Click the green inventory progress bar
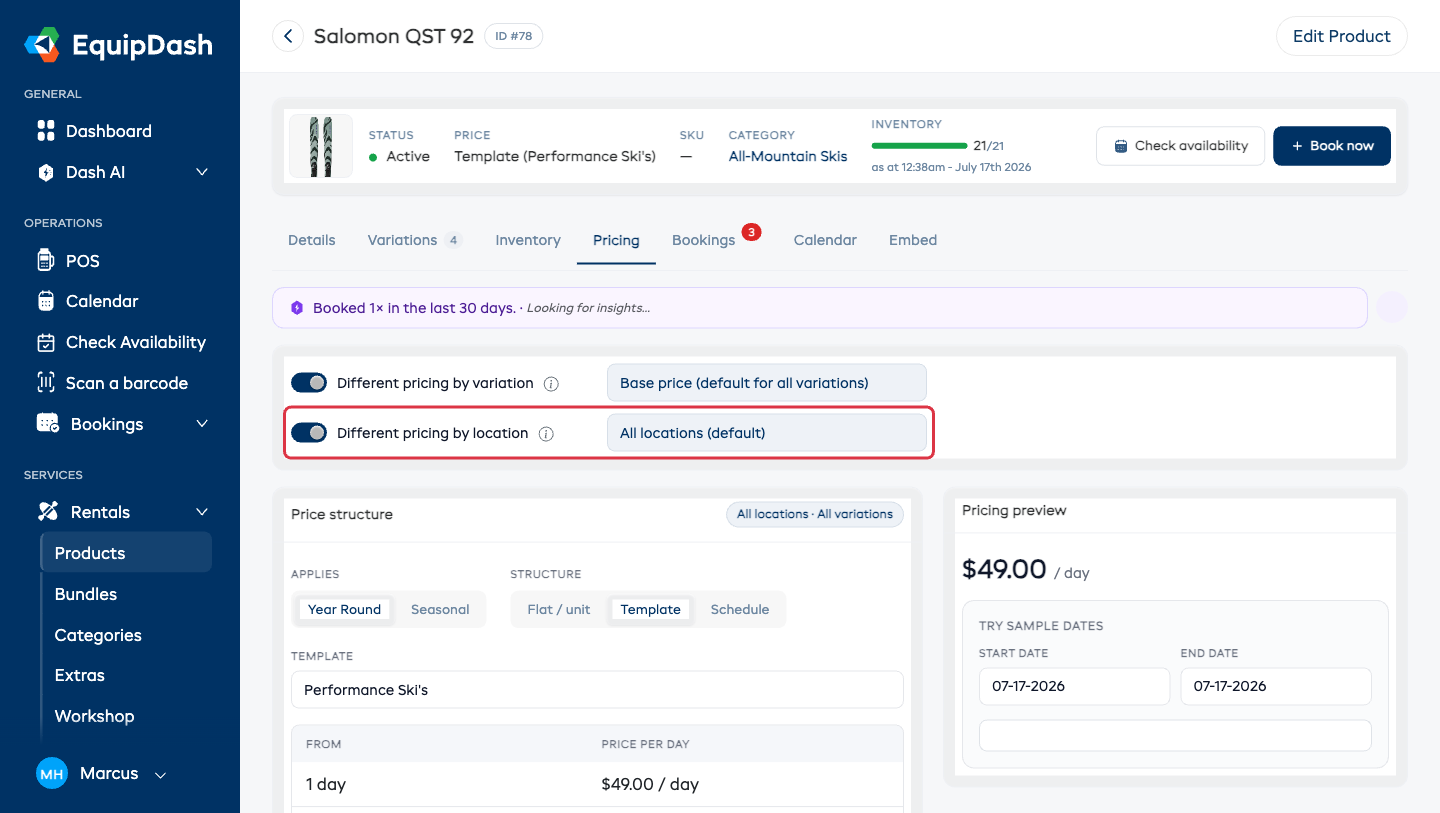 919,146
